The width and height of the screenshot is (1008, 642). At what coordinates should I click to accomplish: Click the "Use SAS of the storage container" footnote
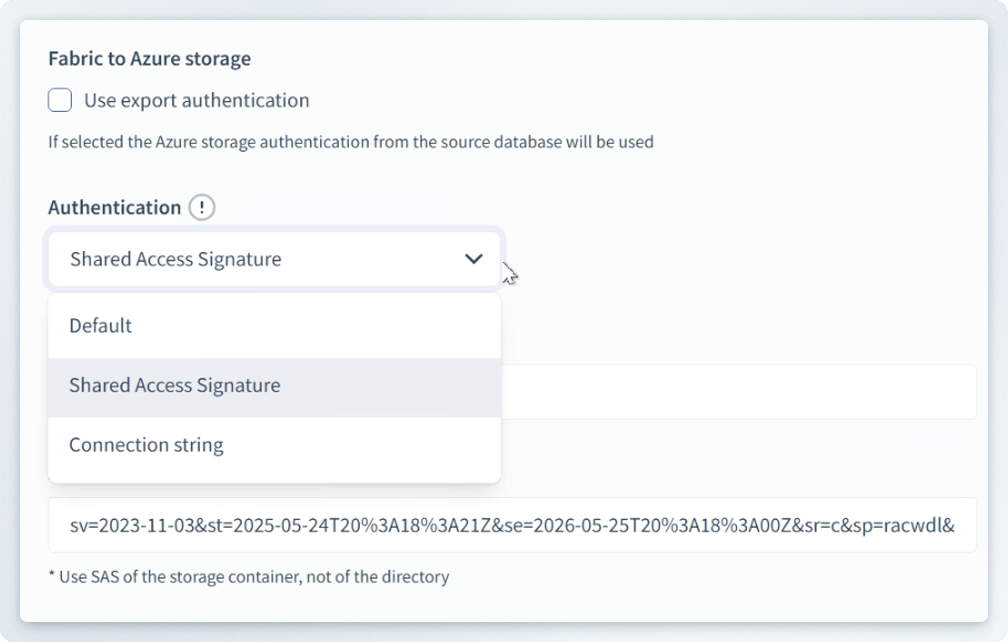point(248,577)
